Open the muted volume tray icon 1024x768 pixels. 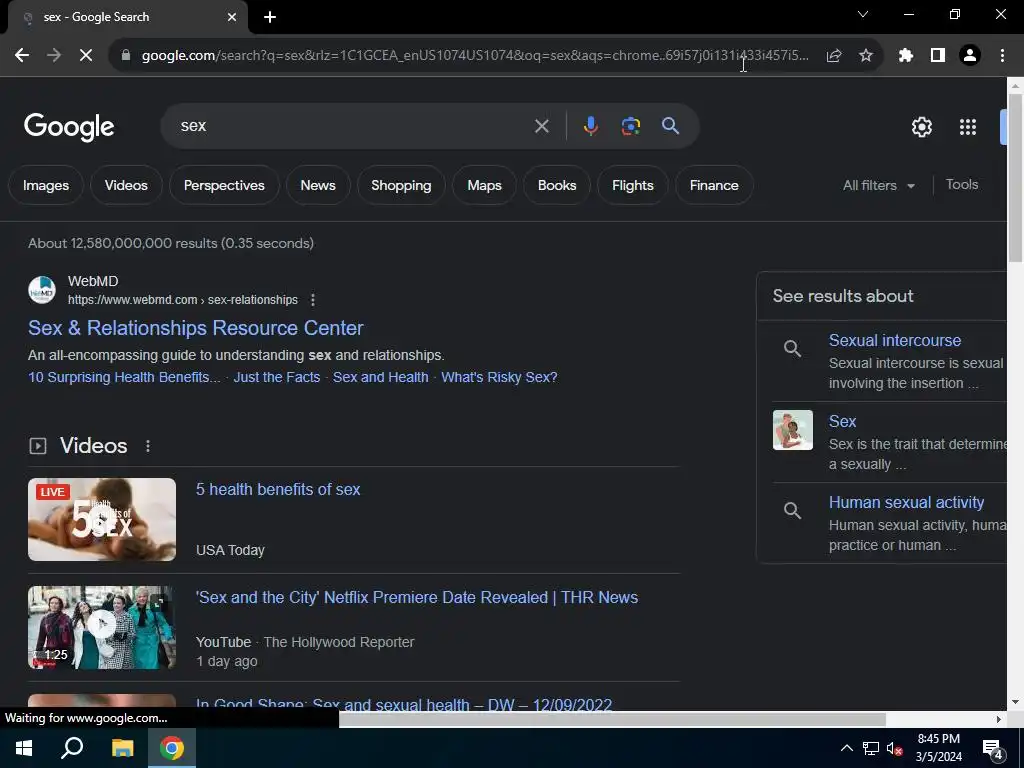894,748
